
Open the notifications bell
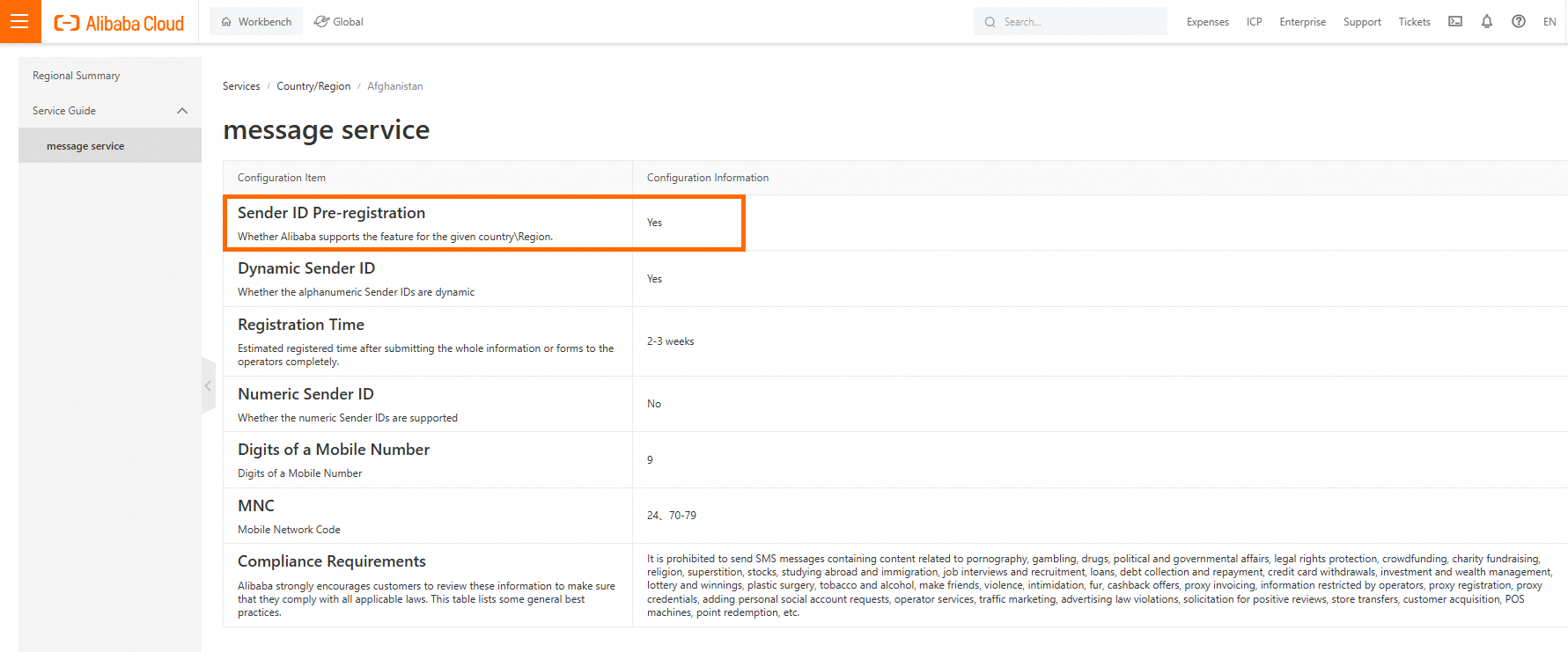pyautogui.click(x=1487, y=21)
